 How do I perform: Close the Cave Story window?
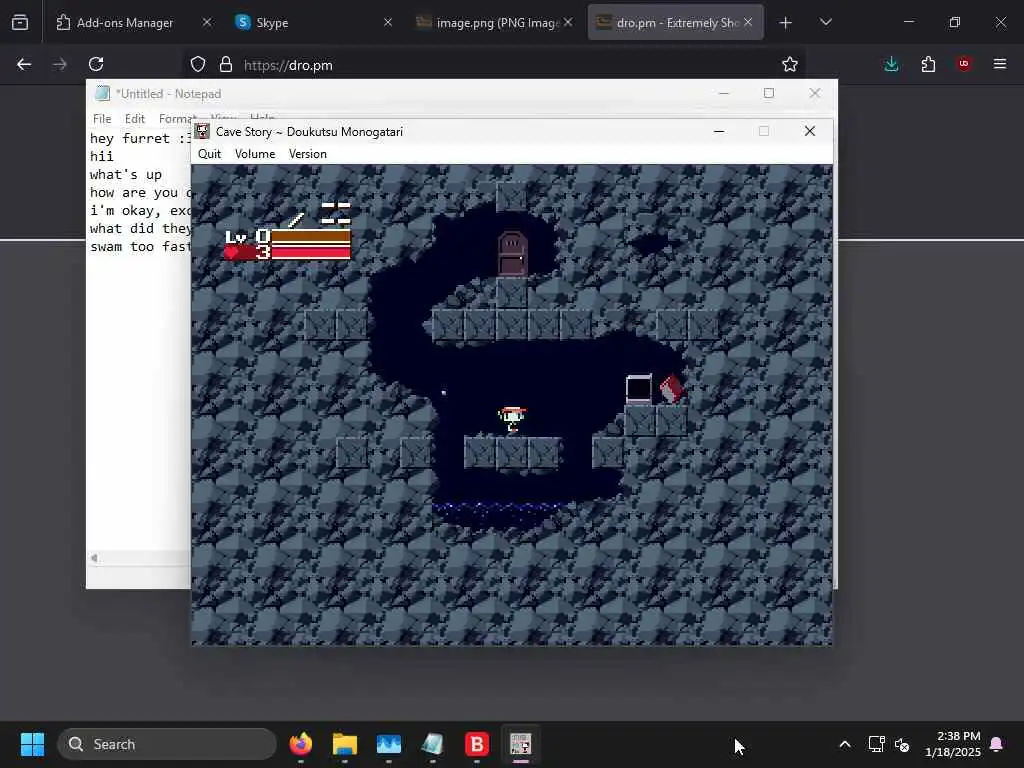tap(810, 131)
